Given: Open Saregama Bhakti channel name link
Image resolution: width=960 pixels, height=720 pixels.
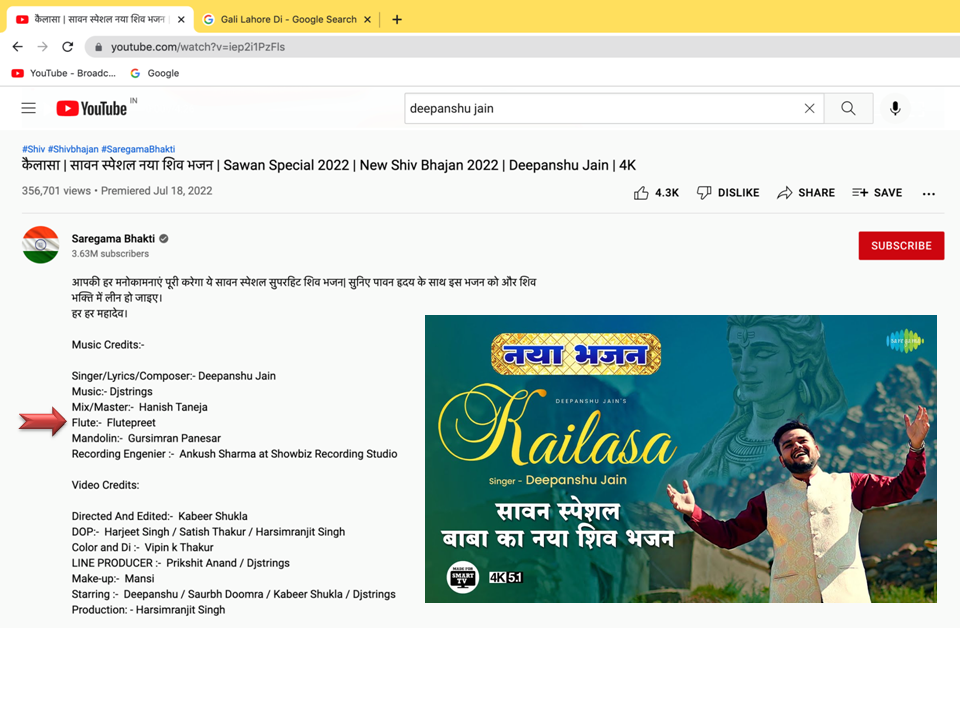Looking at the screenshot, I should pos(113,239).
